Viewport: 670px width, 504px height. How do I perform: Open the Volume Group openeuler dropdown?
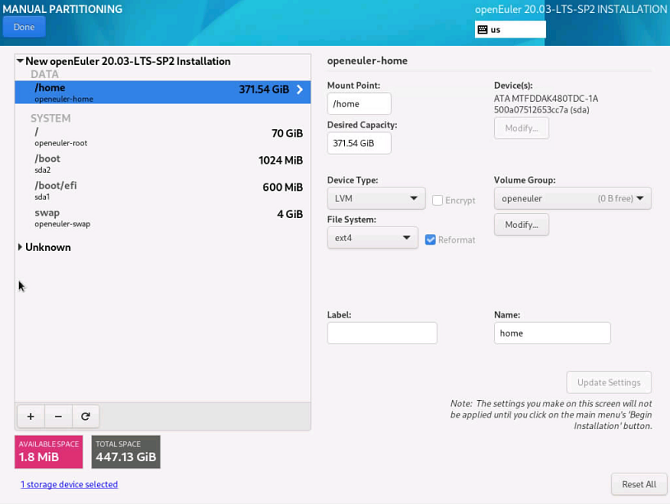coord(572,198)
